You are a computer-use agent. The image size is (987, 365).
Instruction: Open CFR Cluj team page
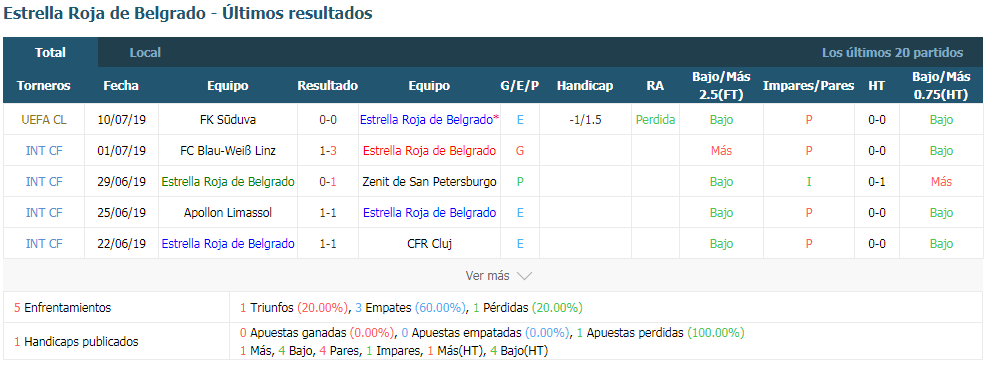pos(429,244)
